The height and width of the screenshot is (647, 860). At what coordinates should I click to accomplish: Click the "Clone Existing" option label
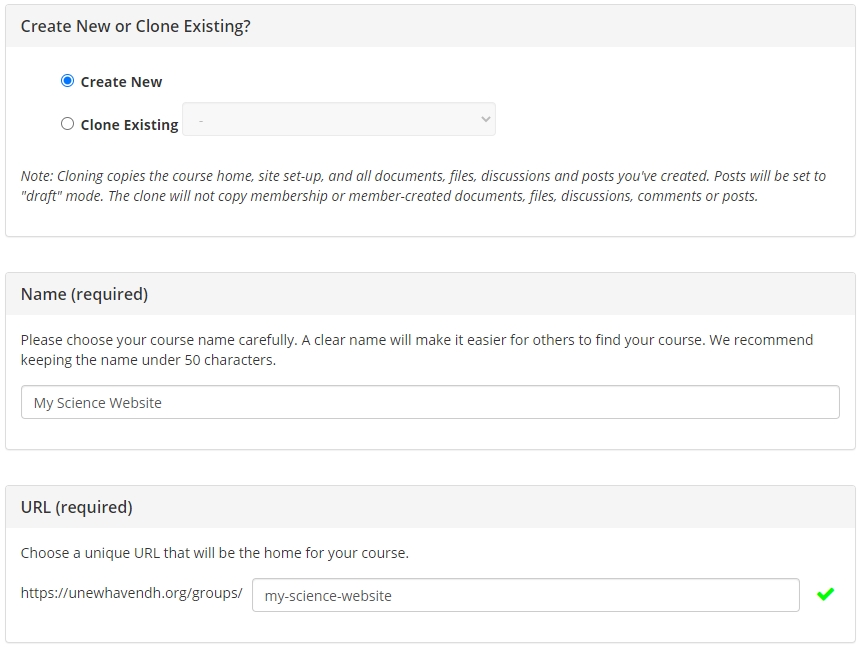click(x=129, y=125)
